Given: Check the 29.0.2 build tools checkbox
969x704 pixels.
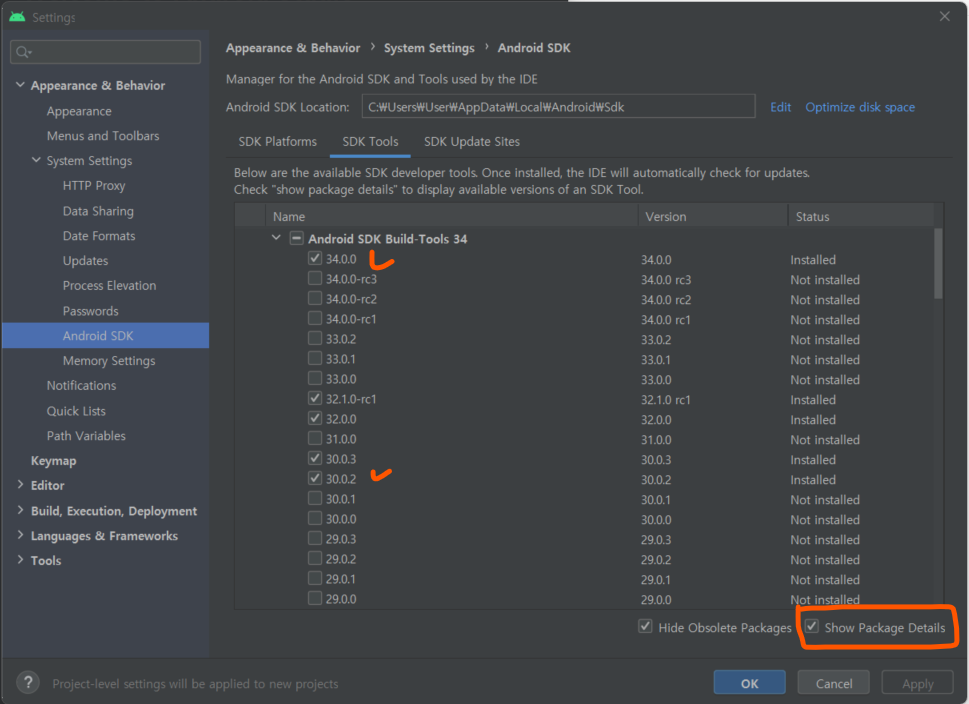Looking at the screenshot, I should tap(315, 558).
